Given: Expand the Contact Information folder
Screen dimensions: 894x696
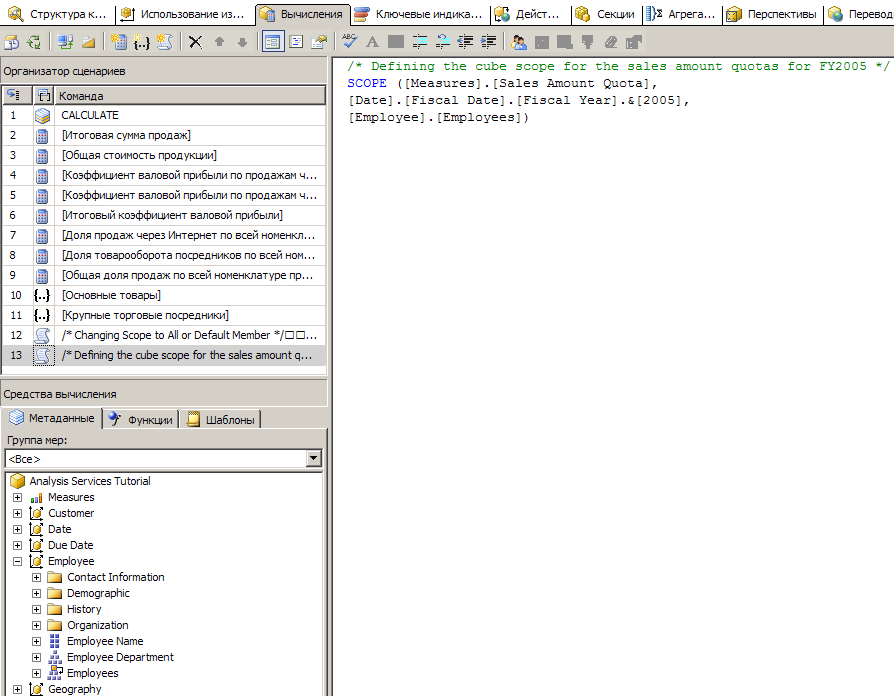Looking at the screenshot, I should pos(36,577).
